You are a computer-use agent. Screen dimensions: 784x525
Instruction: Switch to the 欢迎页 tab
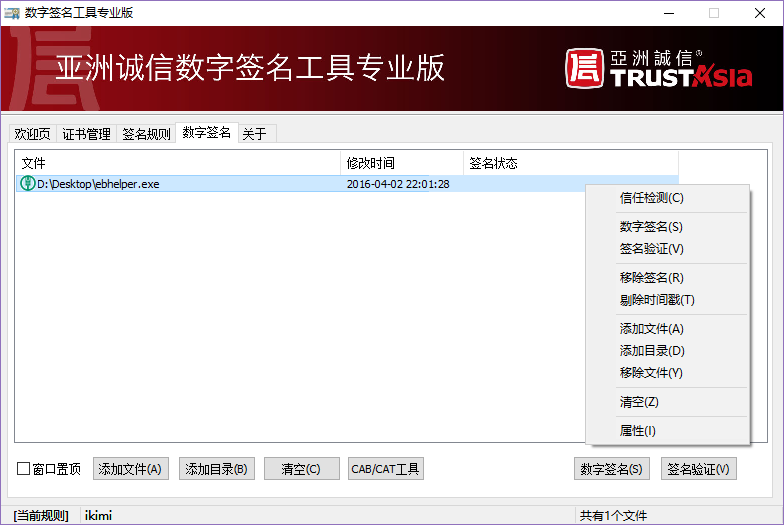[x=32, y=134]
